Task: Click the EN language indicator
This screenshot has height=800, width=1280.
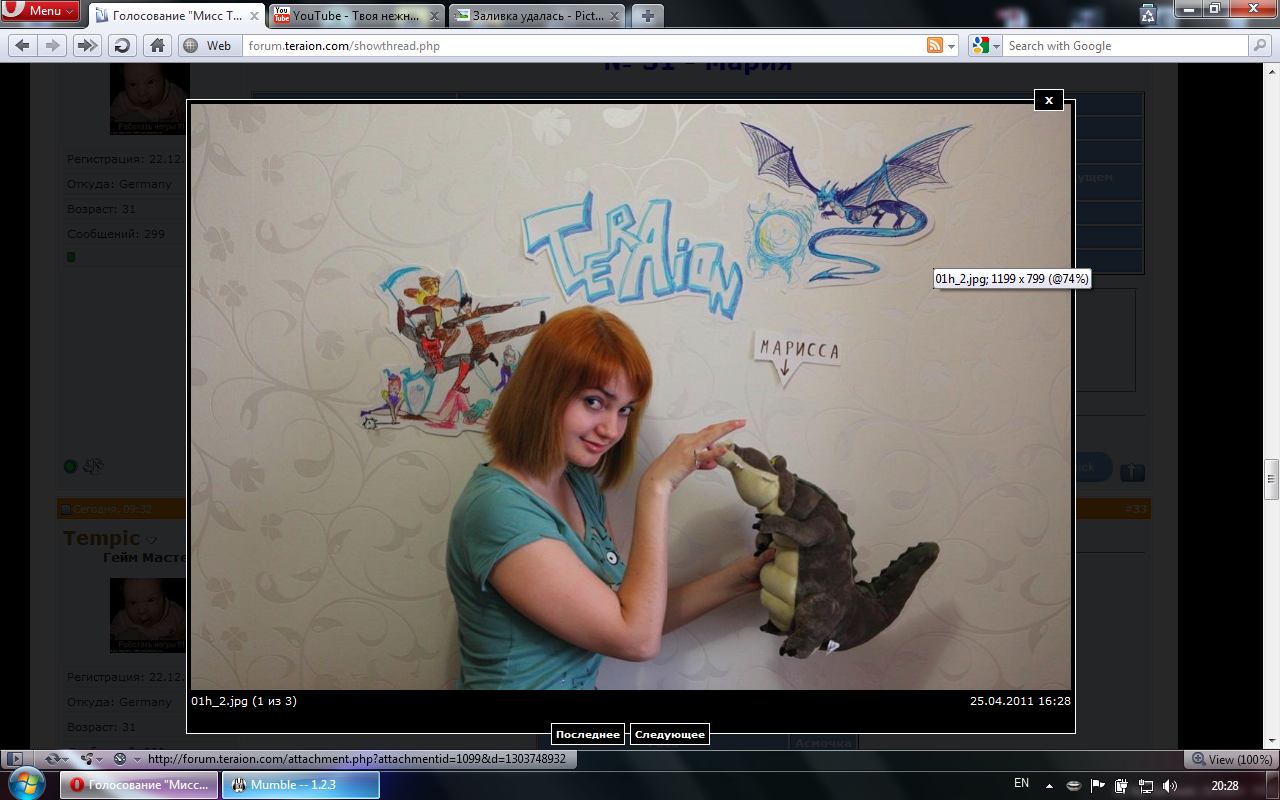Action: click(1021, 783)
